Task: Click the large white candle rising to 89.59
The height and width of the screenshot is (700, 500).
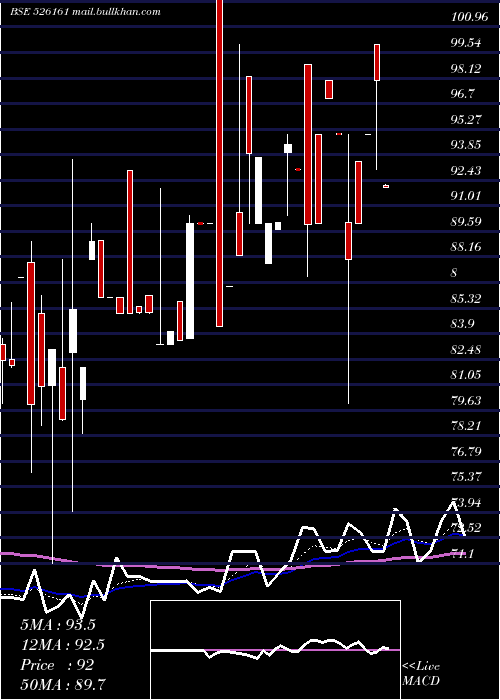Action: [x=190, y=281]
